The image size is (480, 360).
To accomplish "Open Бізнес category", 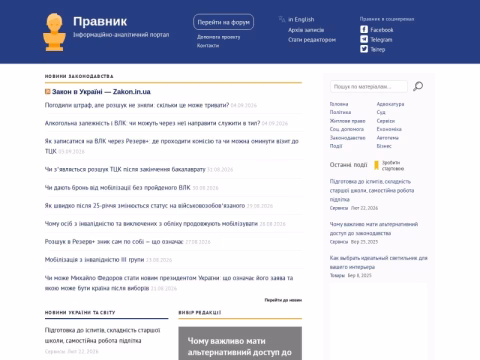I will [x=384, y=146].
